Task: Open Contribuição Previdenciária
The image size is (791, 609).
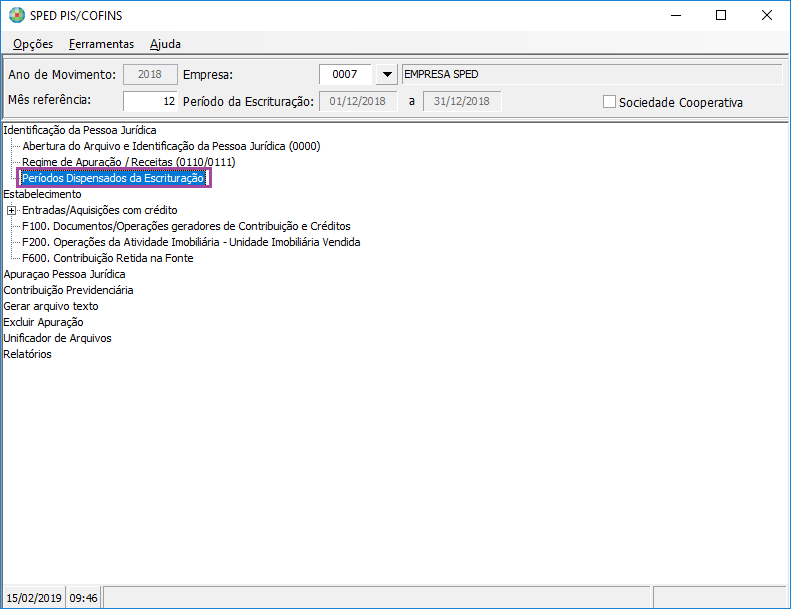Action: click(x=68, y=290)
